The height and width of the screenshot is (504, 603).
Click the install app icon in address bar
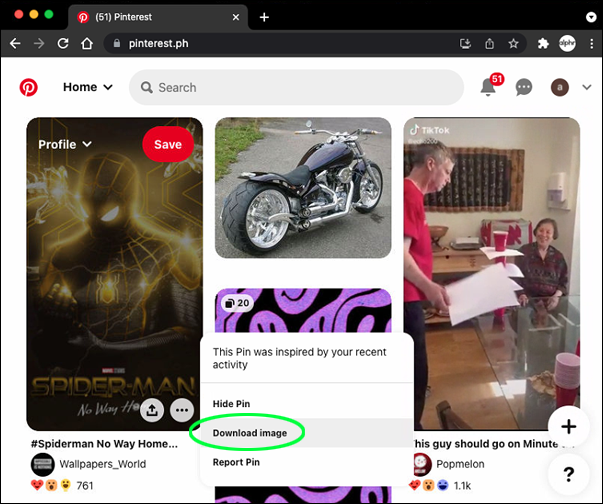pyautogui.click(x=465, y=43)
